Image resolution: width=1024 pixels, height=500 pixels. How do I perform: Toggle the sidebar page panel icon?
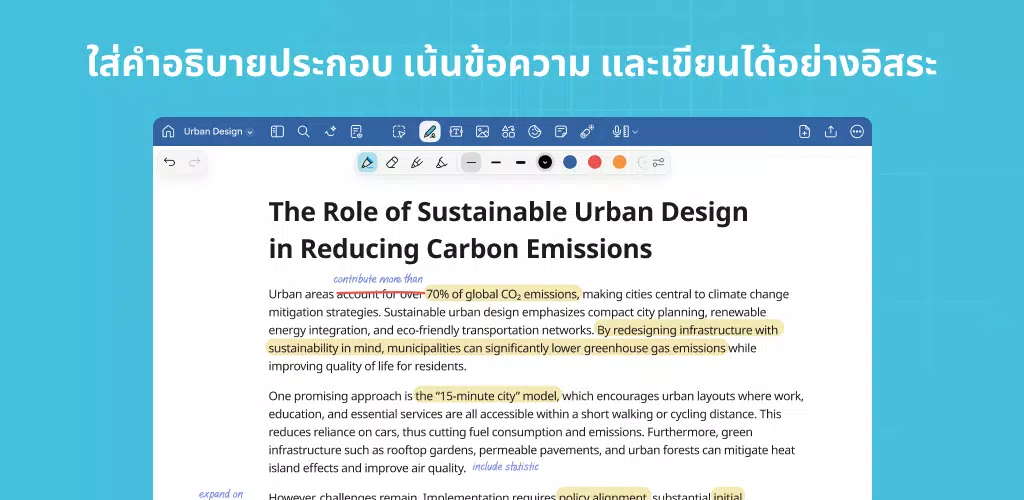pos(278,132)
